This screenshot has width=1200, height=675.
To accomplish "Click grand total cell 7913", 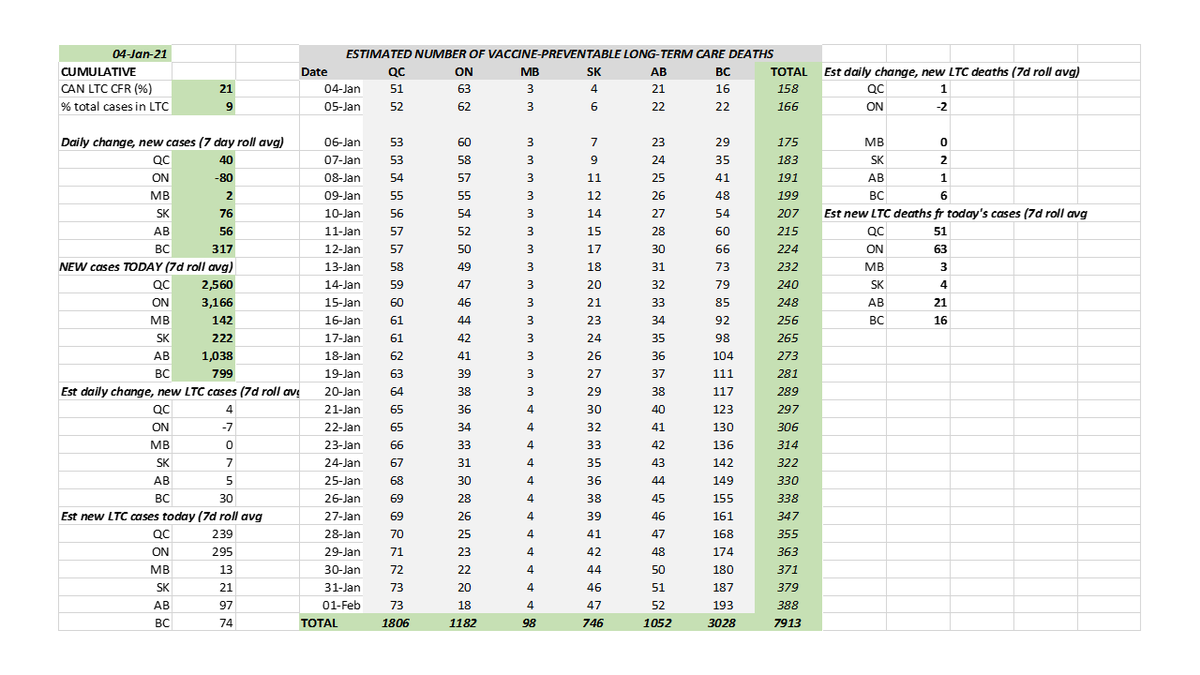I will tap(789, 623).
